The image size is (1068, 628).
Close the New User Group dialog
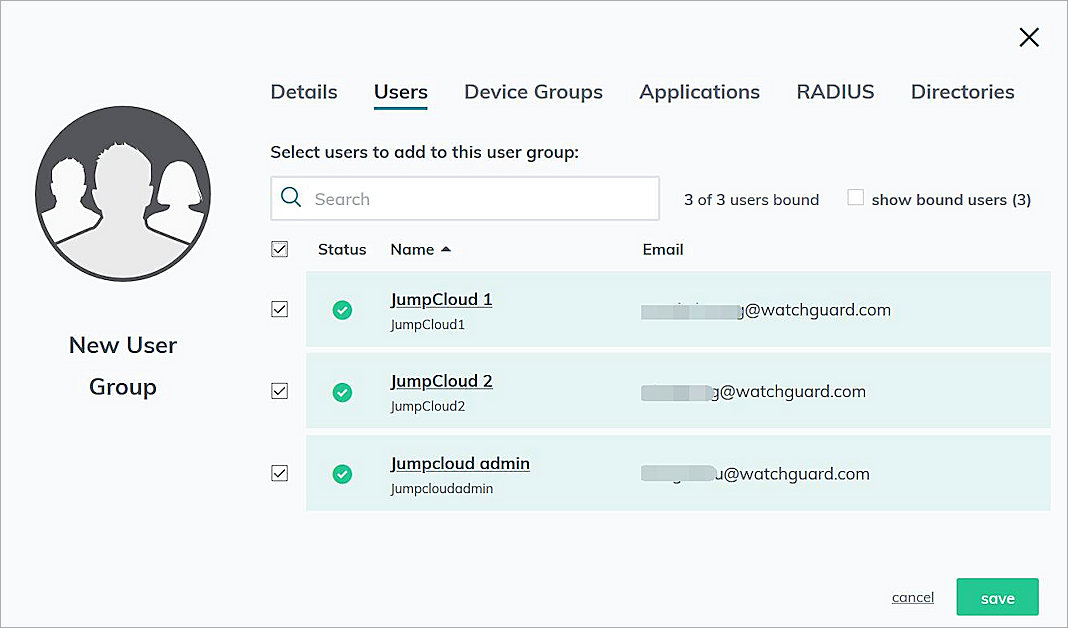click(1029, 37)
